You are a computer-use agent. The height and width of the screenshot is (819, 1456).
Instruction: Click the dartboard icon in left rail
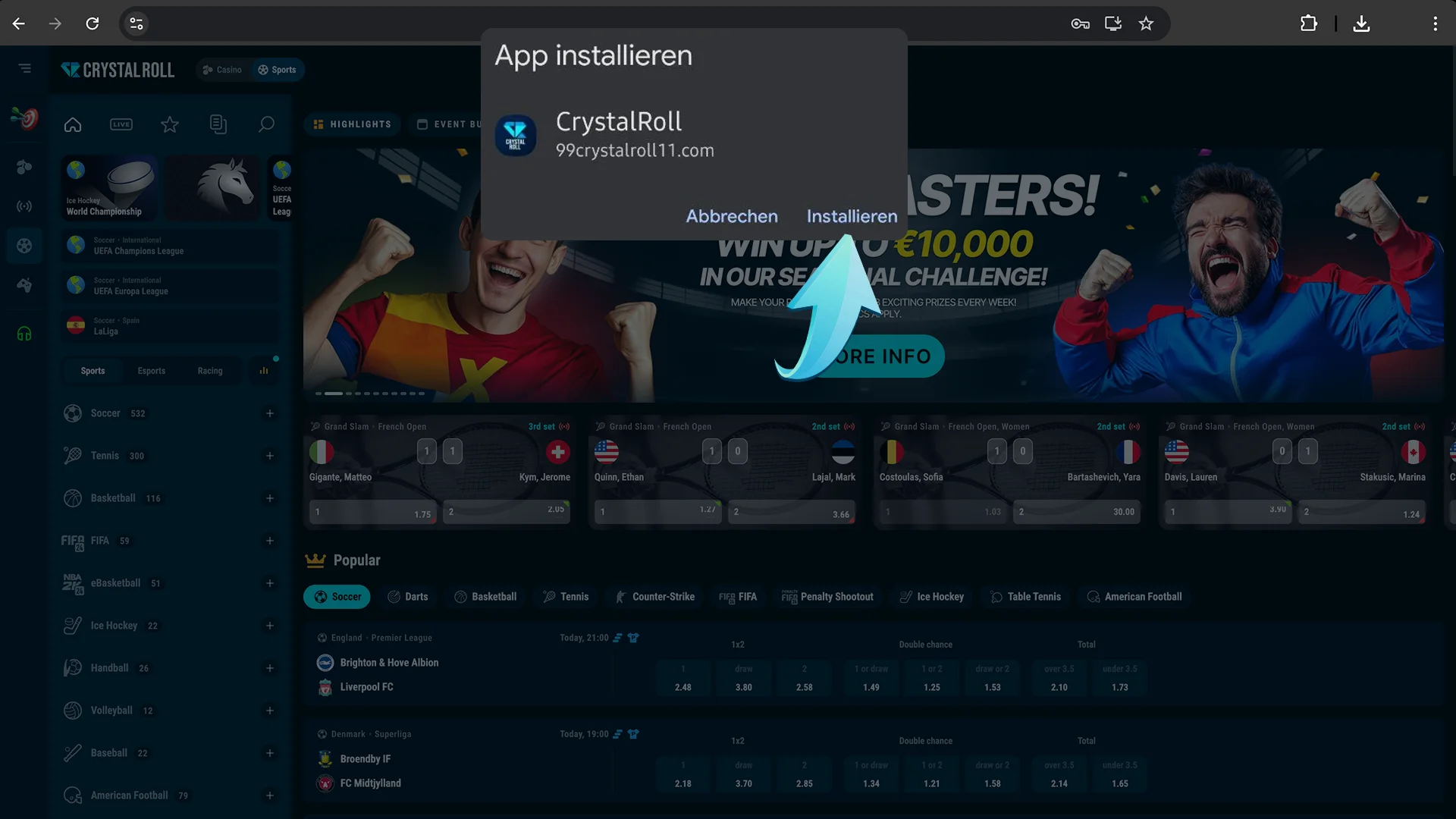click(24, 118)
